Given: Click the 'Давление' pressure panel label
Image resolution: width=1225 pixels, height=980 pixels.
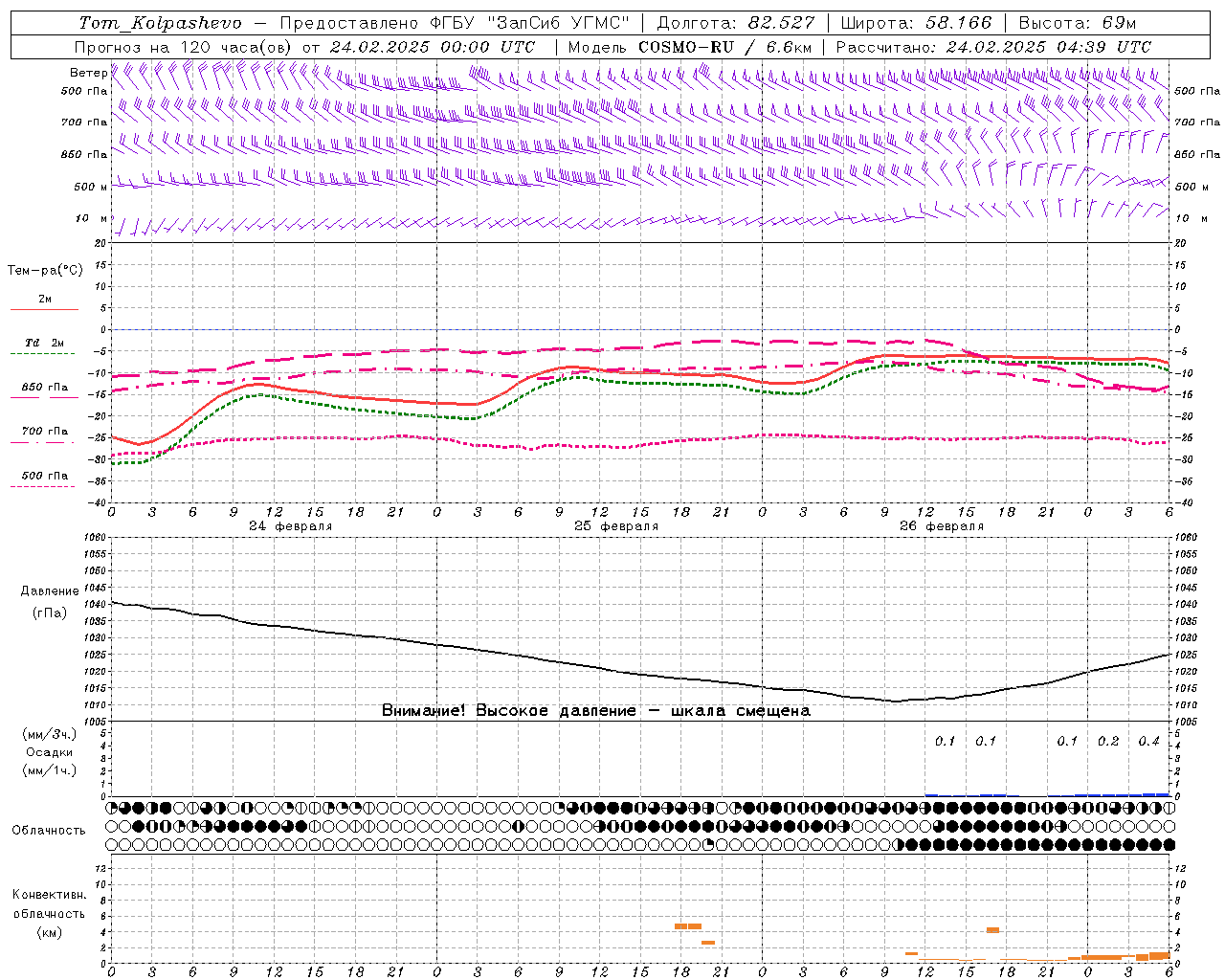Looking at the screenshot, I should pyautogui.click(x=50, y=591).
